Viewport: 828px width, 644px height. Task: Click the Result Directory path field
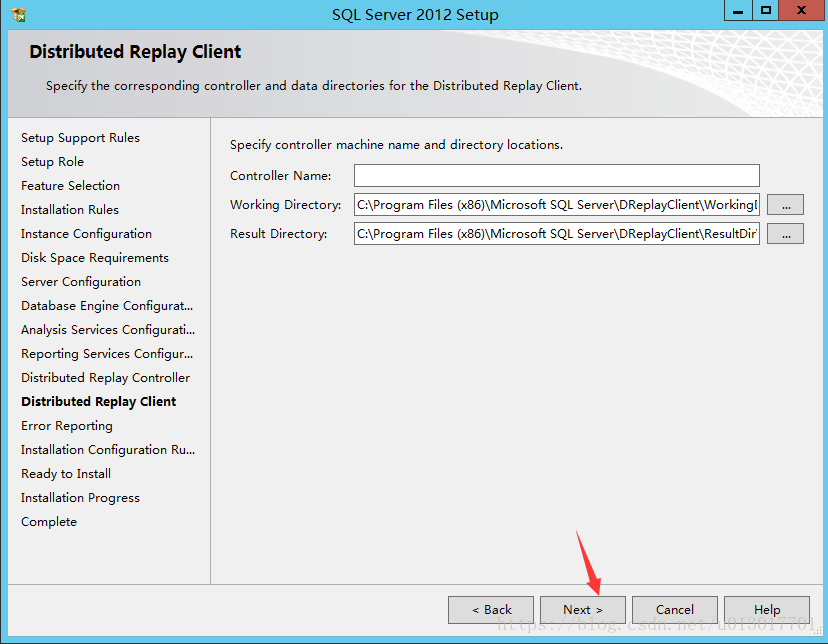[557, 233]
